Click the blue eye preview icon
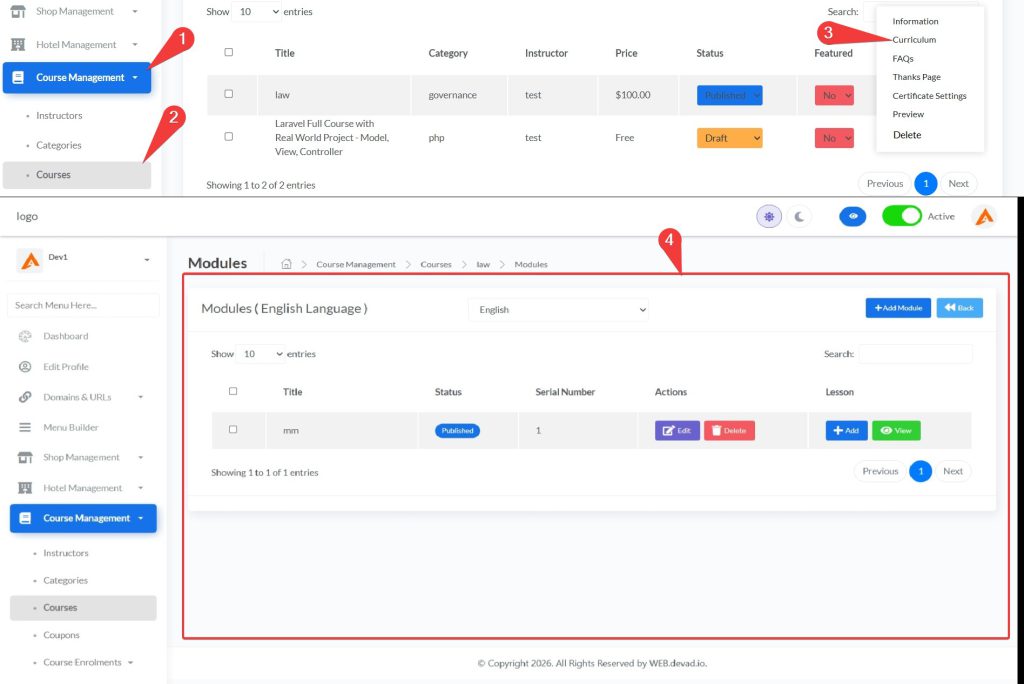 (x=852, y=216)
